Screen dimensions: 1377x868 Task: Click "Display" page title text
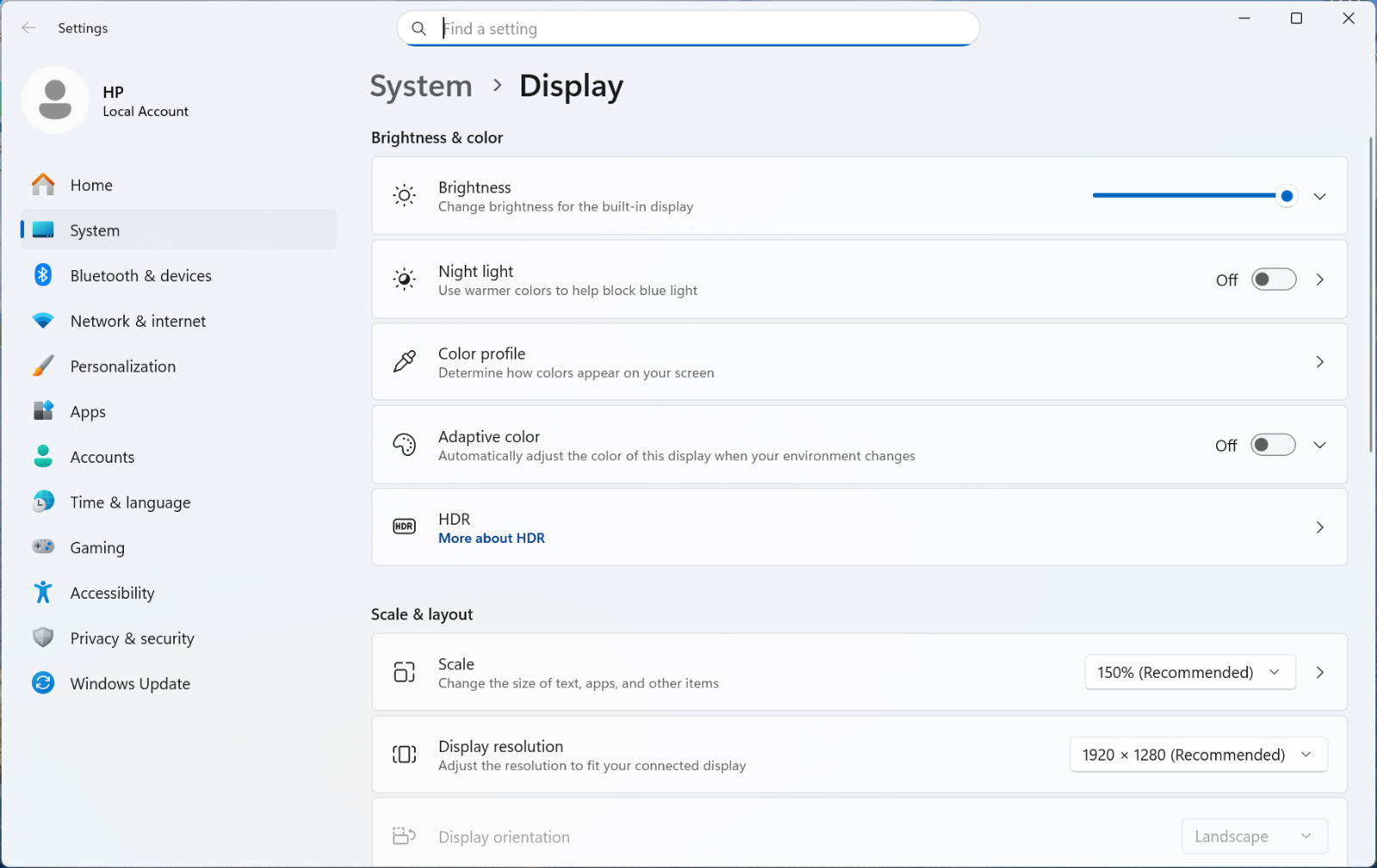pyautogui.click(x=571, y=86)
